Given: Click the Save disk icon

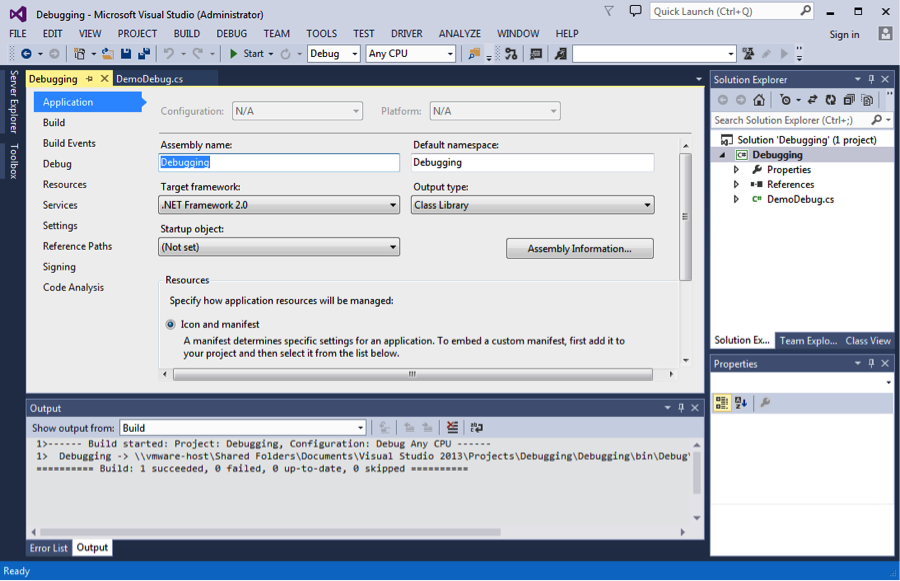Looking at the screenshot, I should 126,53.
